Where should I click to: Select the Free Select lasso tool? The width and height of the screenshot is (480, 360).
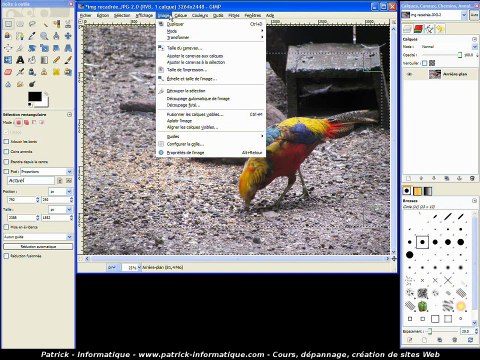[32, 24]
